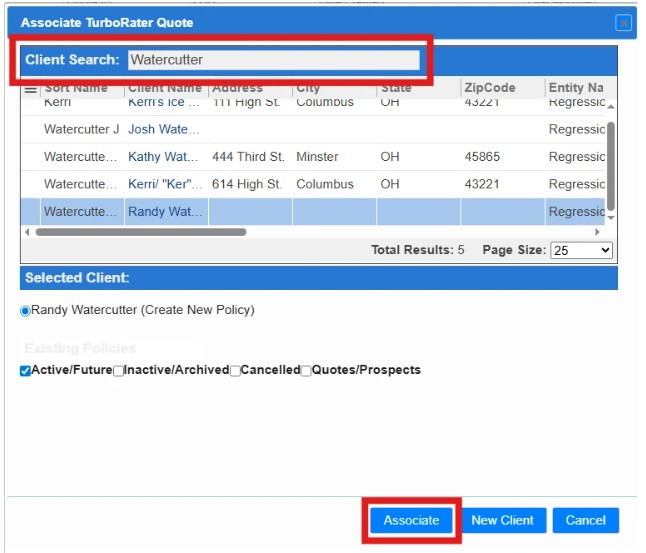Click the horizontal scrollbar right arrow
Screen dimensions: 646x553
point(597,232)
